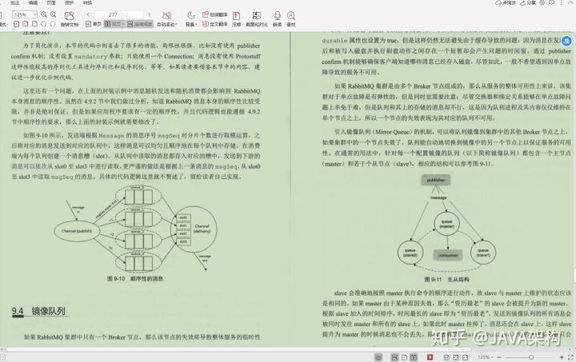Image resolution: width=576 pixels, height=362 pixels.
Task: Click the zoom in magnifier icon
Action: click(x=53, y=14)
